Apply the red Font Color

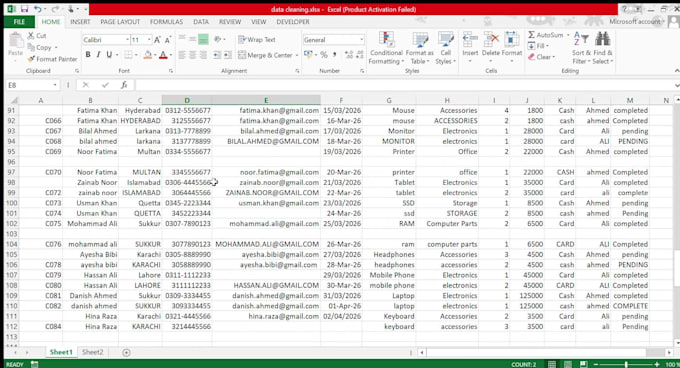(163, 55)
